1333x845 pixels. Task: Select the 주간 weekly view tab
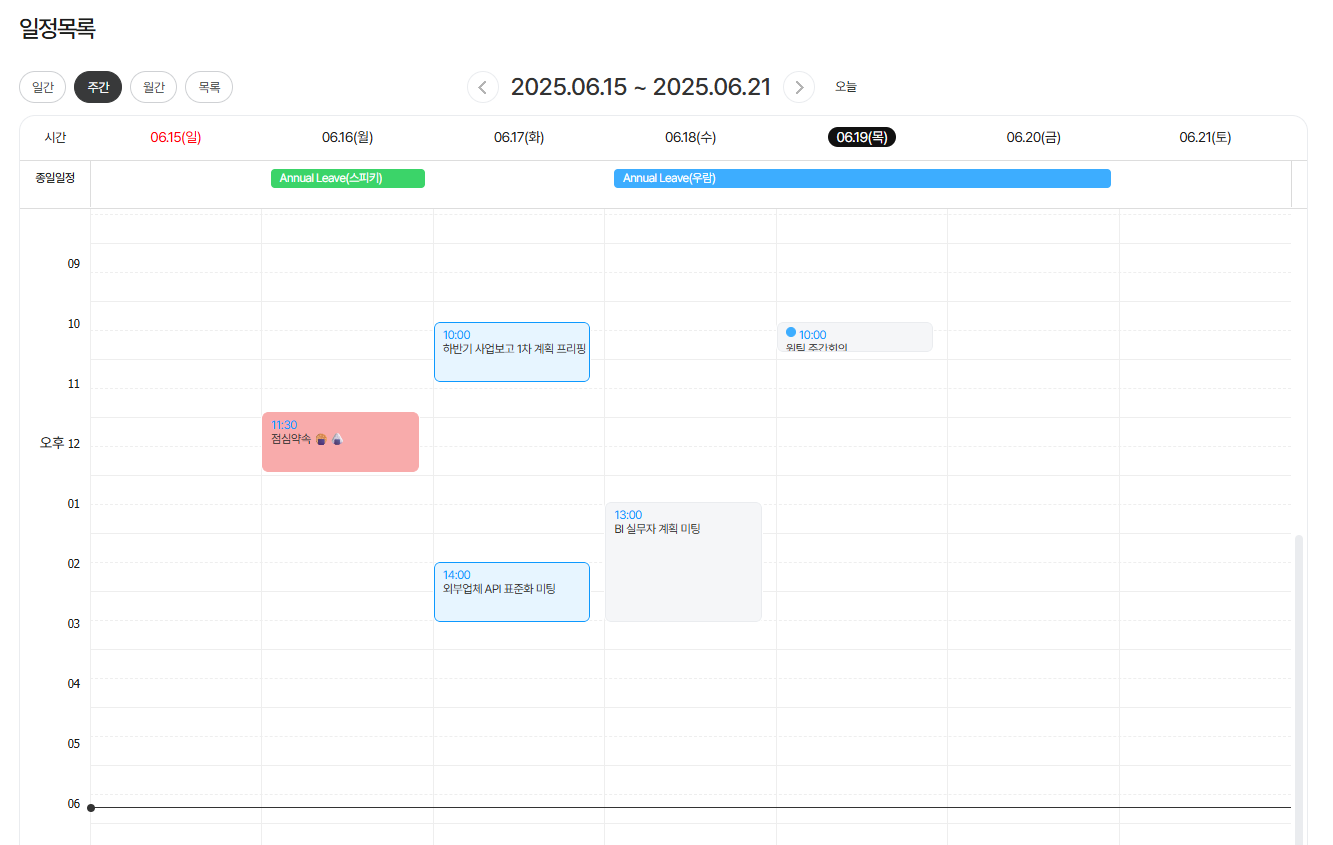click(x=98, y=87)
